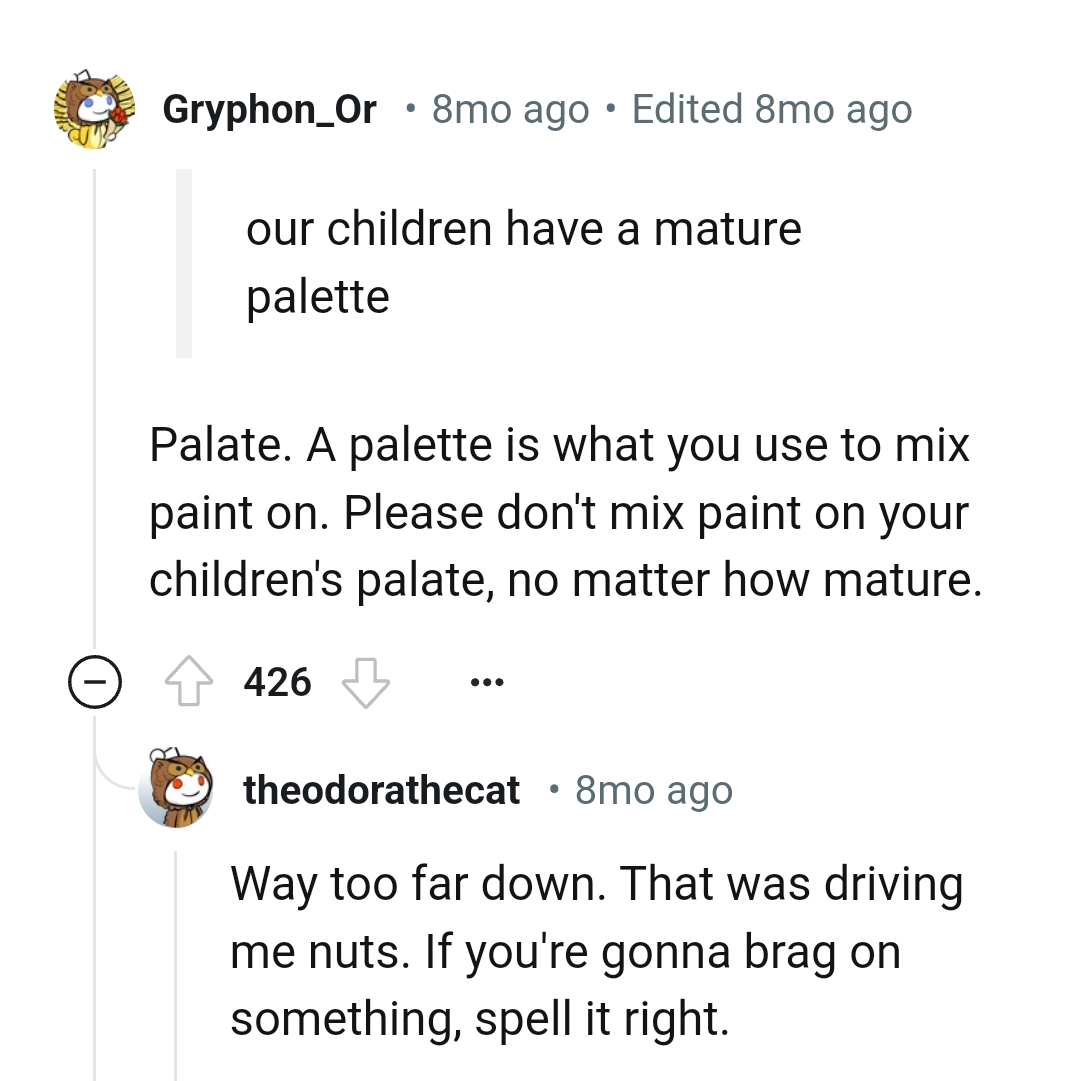Viewport: 1080px width, 1081px height.
Task: Upvote Gryphon_Or's comment
Action: coord(190,683)
